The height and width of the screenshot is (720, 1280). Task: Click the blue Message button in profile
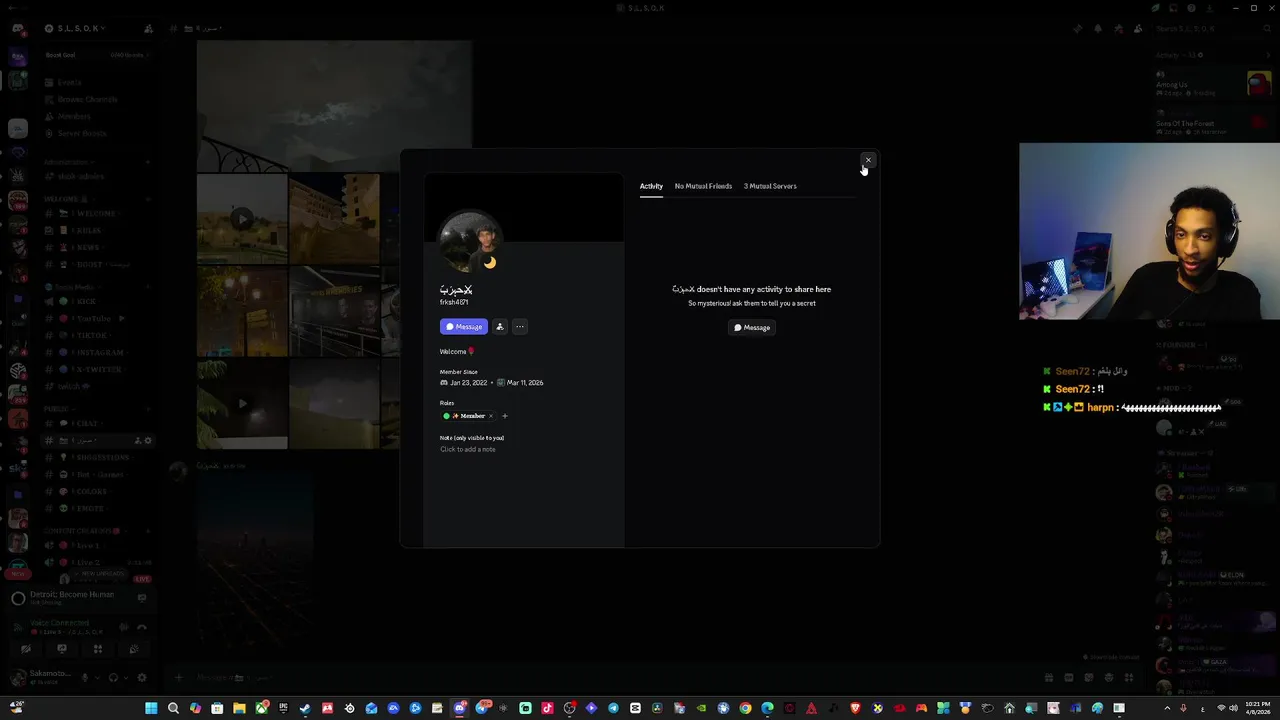pyautogui.click(x=464, y=327)
